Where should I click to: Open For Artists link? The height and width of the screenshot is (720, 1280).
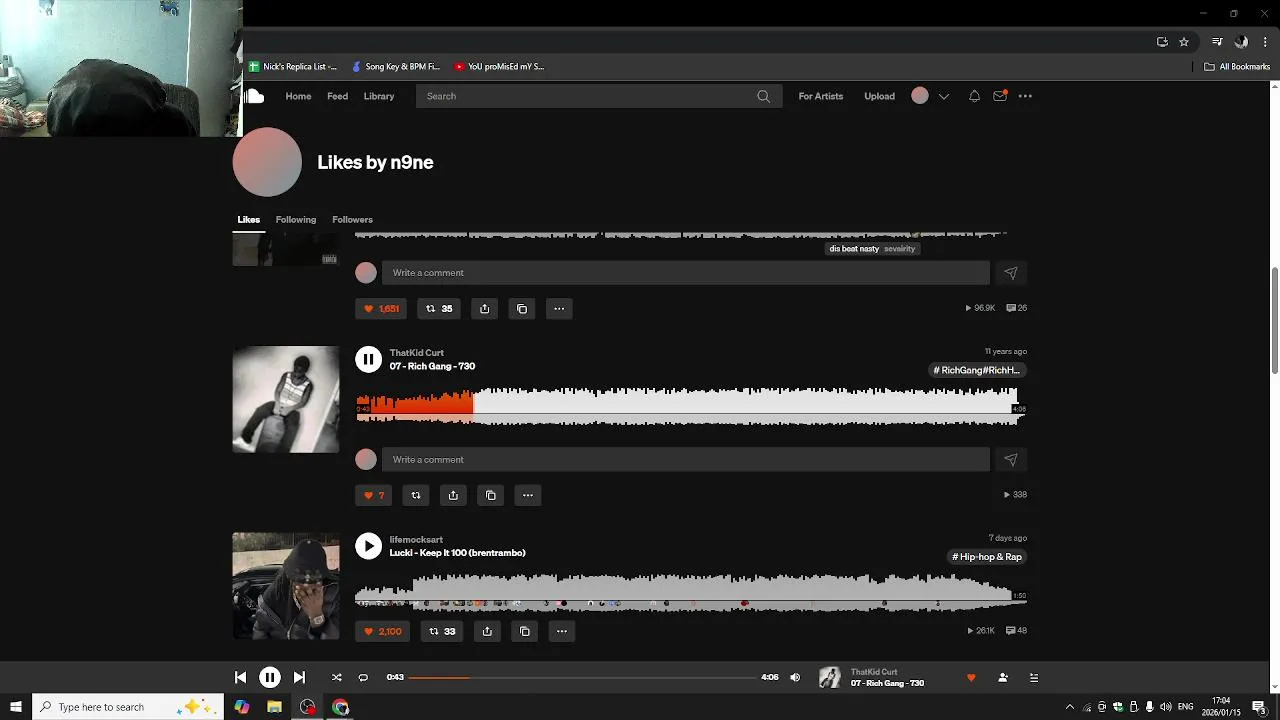click(821, 96)
